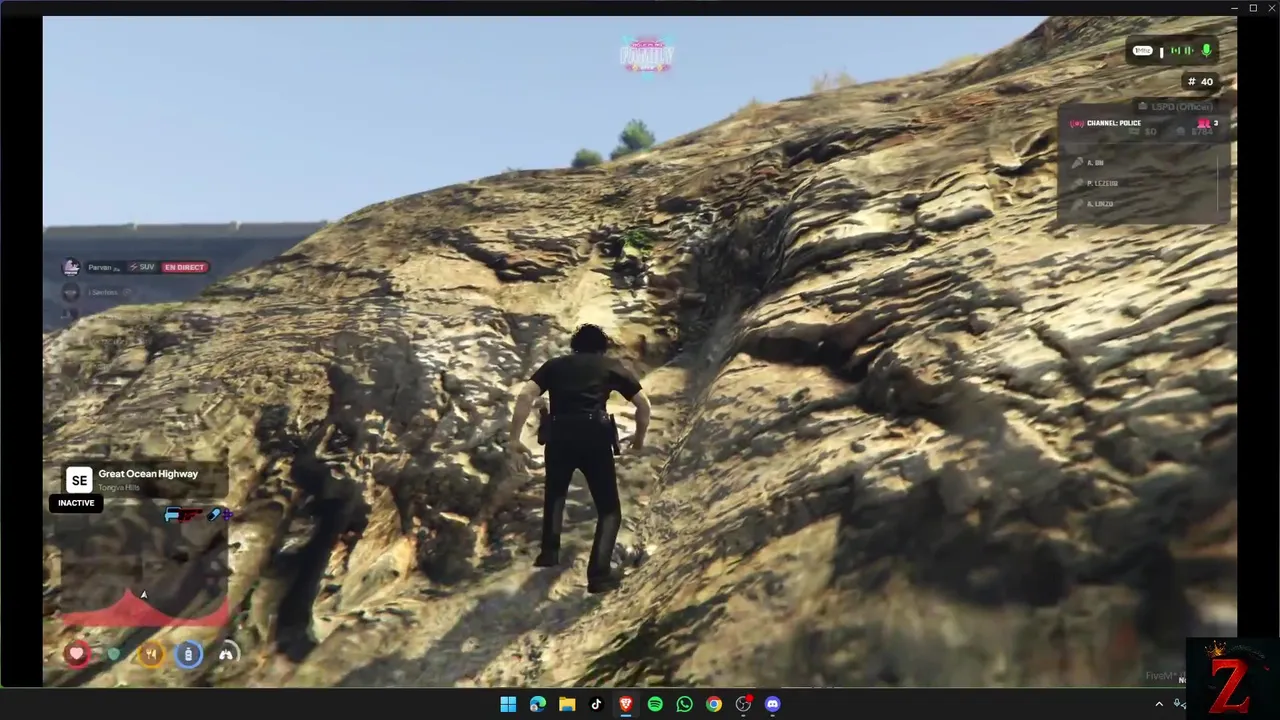Open the Windows Start menu
This screenshot has height=720, width=1280.
point(508,704)
